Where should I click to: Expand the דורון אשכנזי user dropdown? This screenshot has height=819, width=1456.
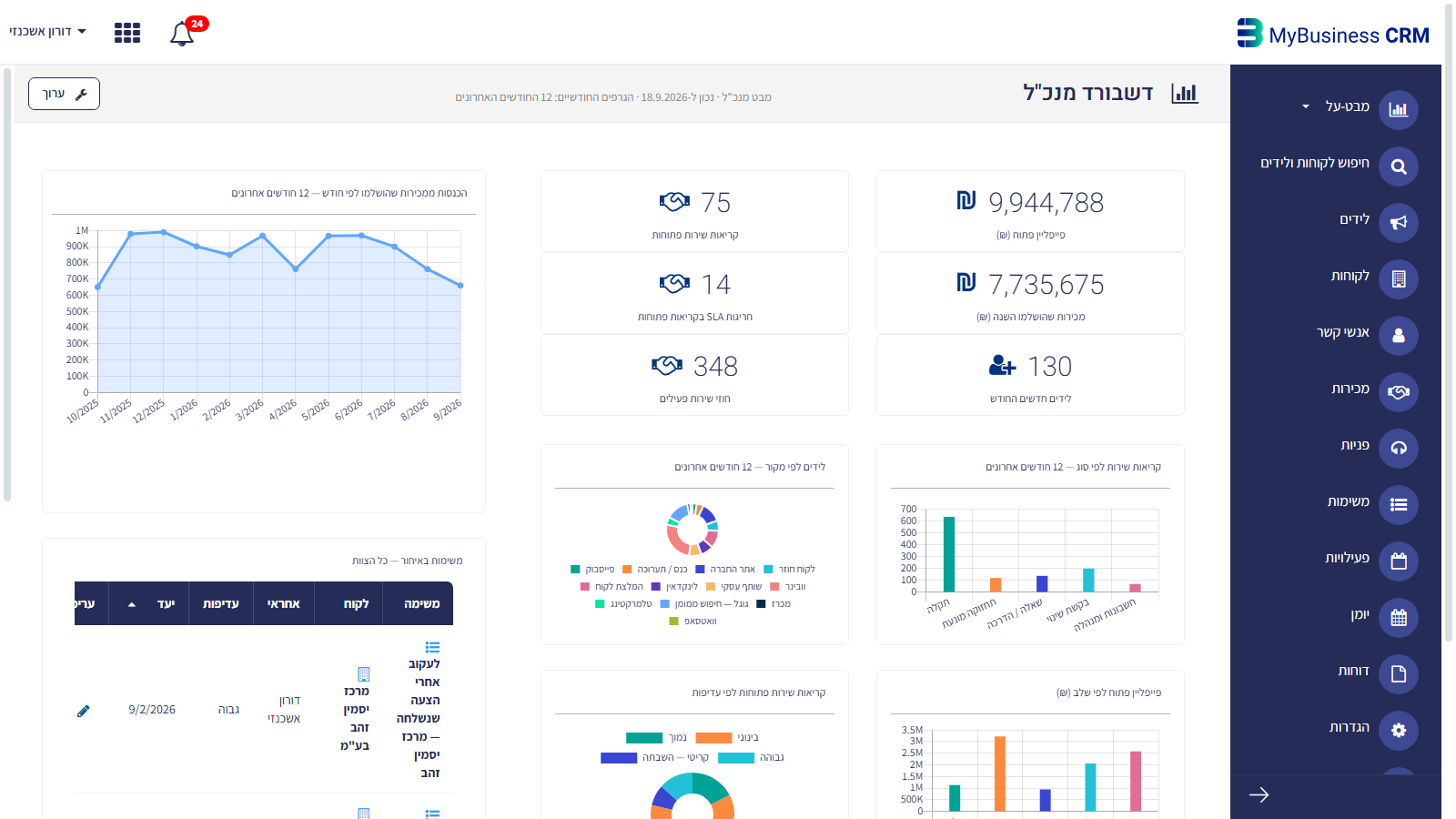tap(48, 31)
